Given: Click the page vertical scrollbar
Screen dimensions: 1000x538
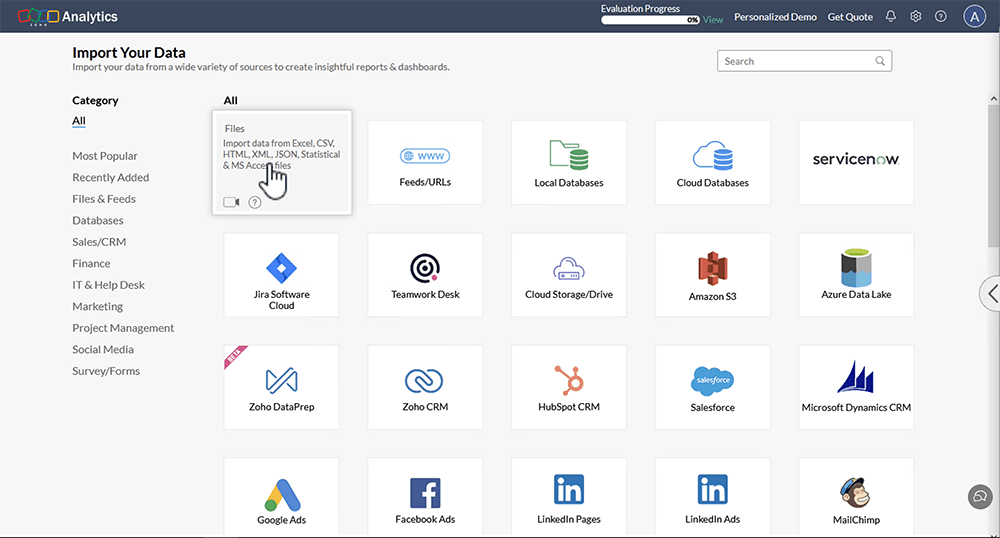Looking at the screenshot, I should point(993,177).
